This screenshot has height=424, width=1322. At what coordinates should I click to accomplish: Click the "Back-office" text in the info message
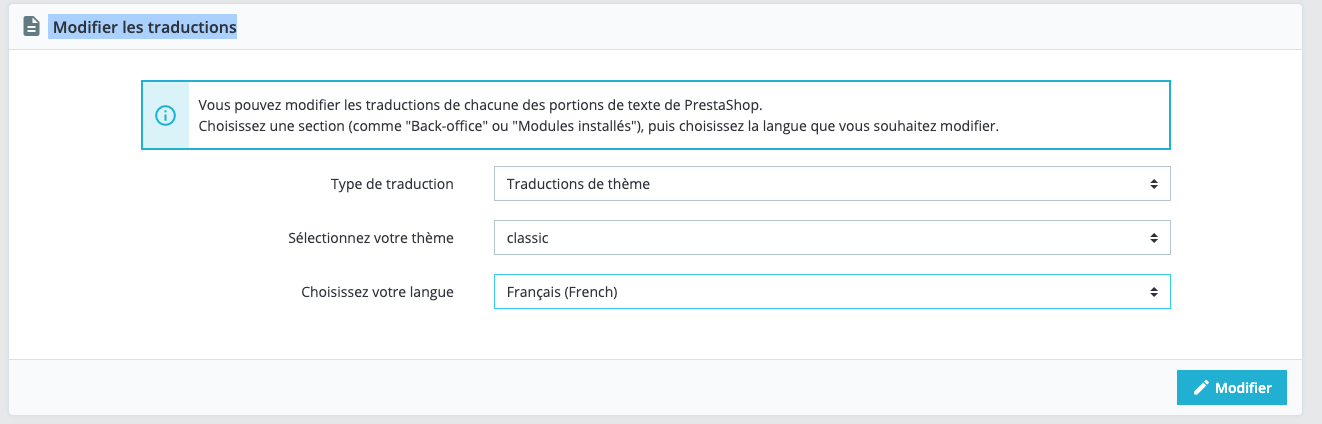(x=446, y=126)
